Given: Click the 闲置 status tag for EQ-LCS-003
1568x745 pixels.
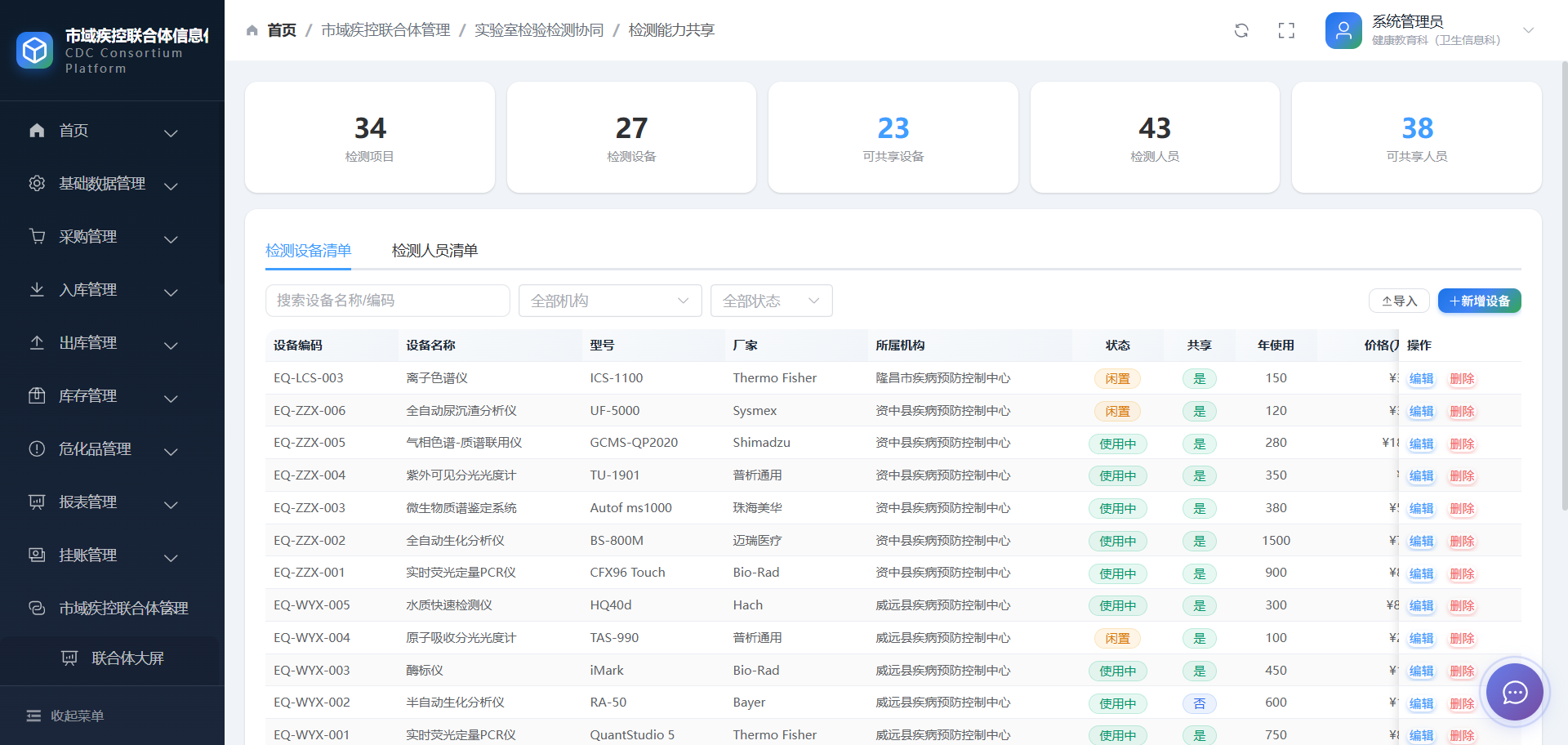Looking at the screenshot, I should point(1117,379).
